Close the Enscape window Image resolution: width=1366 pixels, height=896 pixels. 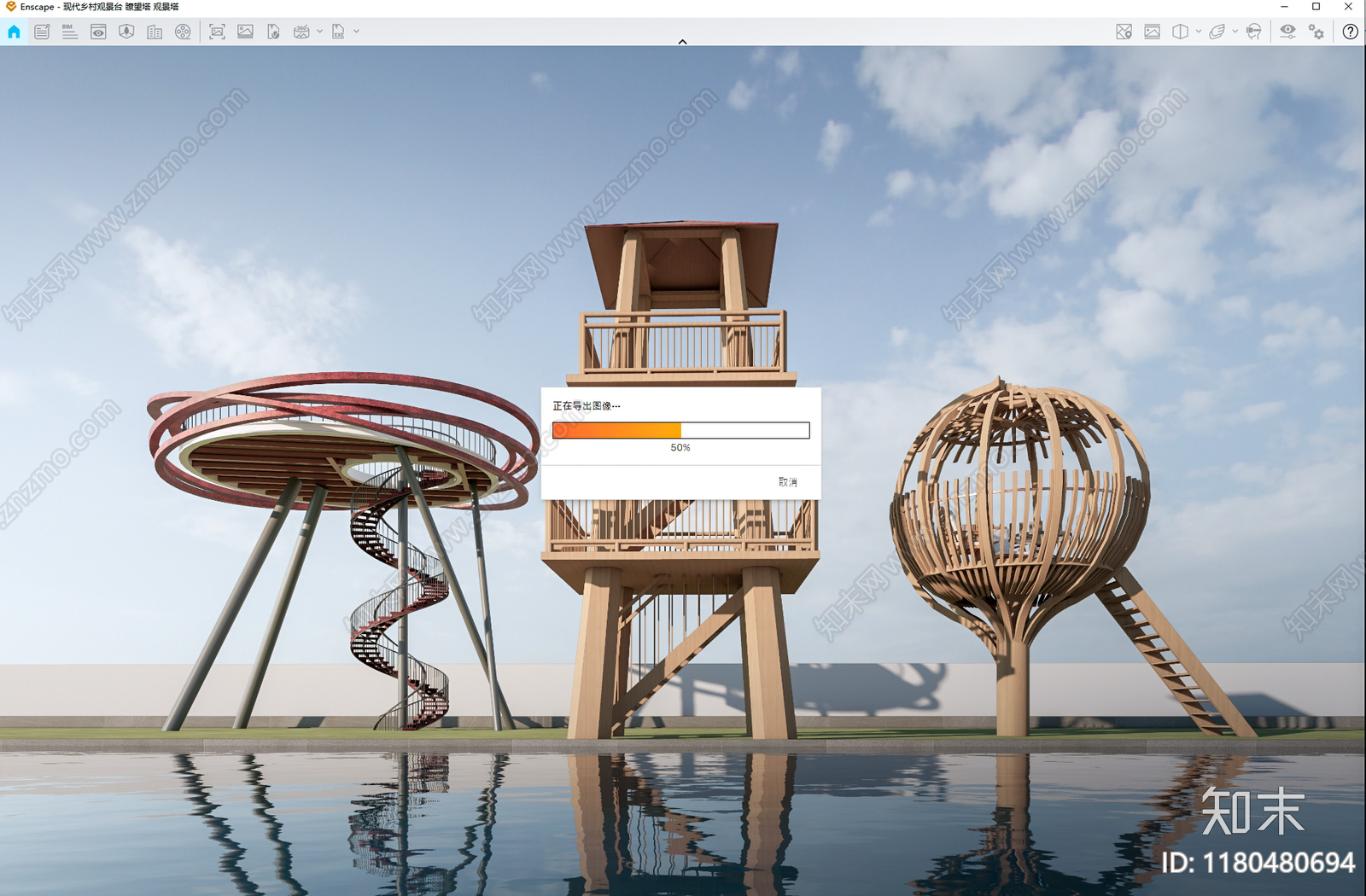tap(1348, 7)
